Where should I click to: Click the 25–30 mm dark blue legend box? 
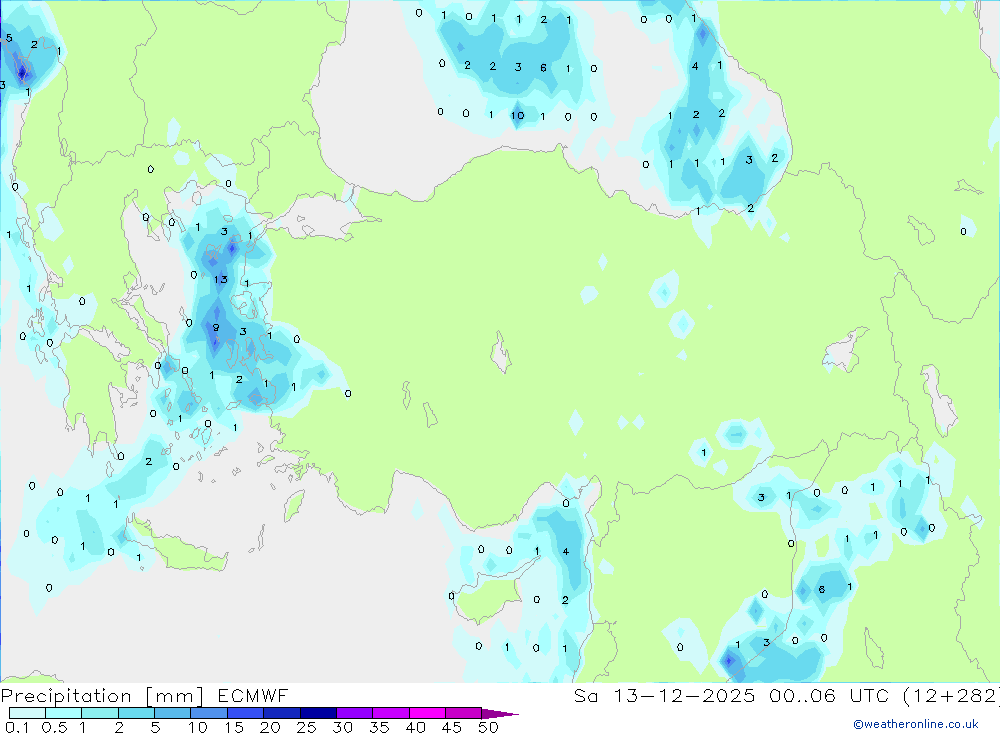[x=318, y=713]
